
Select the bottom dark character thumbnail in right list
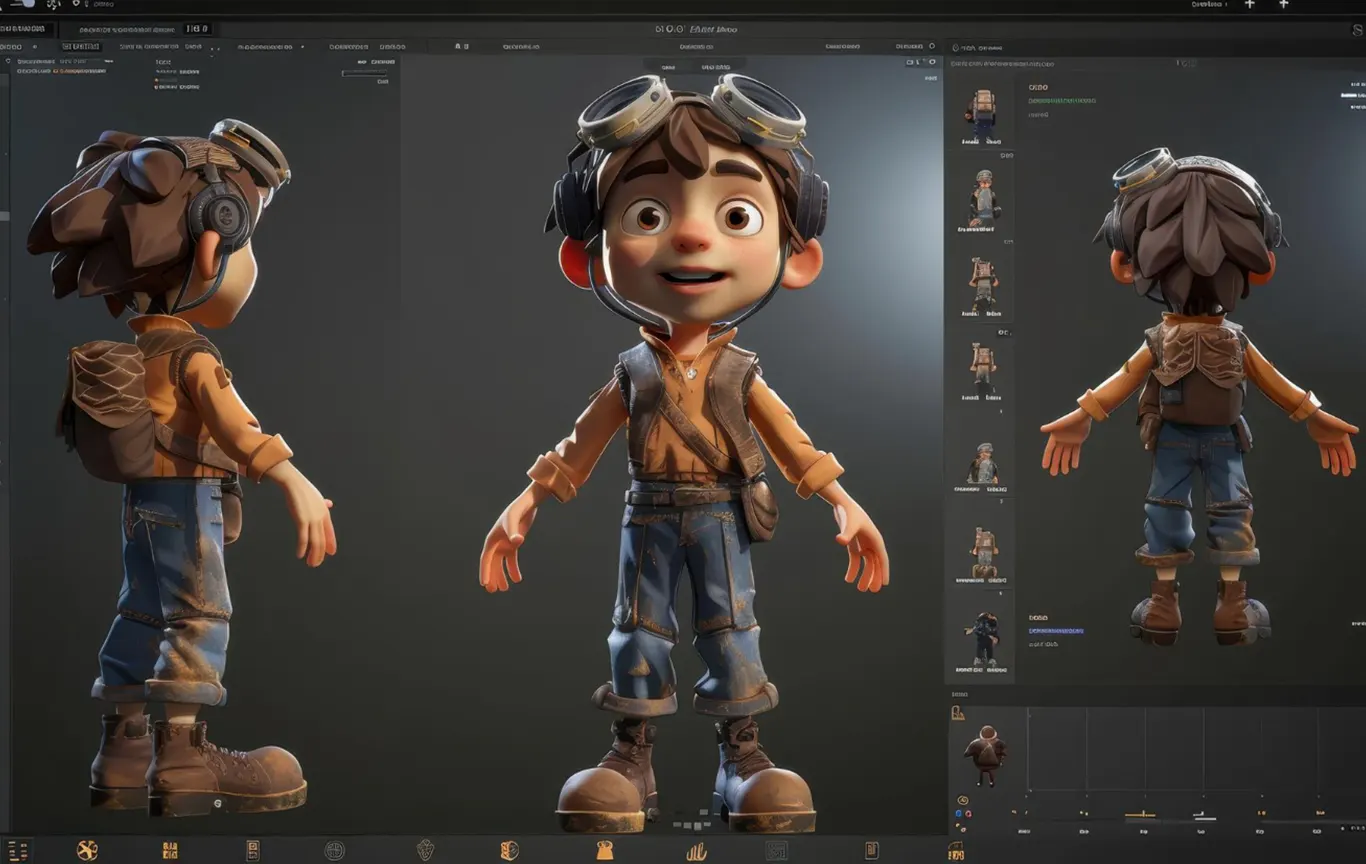pos(982,639)
